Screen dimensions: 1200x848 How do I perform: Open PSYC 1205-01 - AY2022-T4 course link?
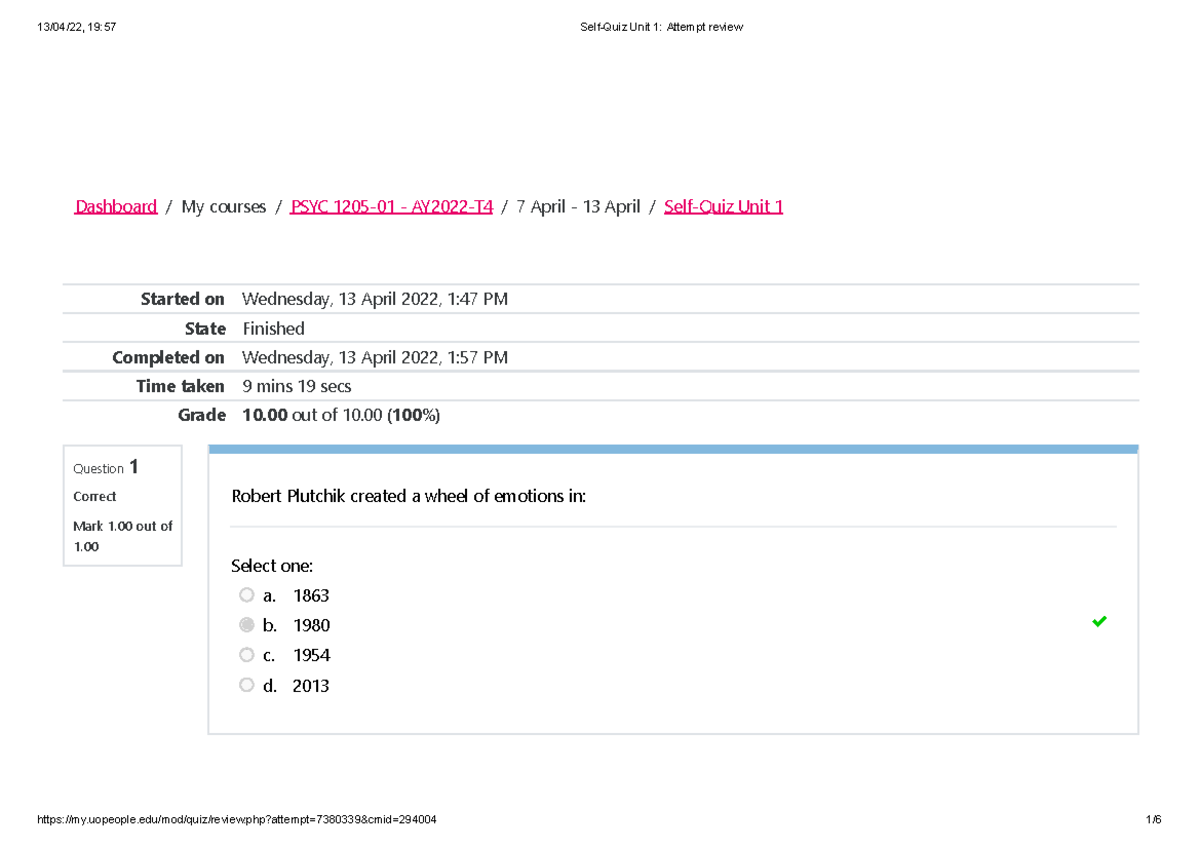pos(391,207)
